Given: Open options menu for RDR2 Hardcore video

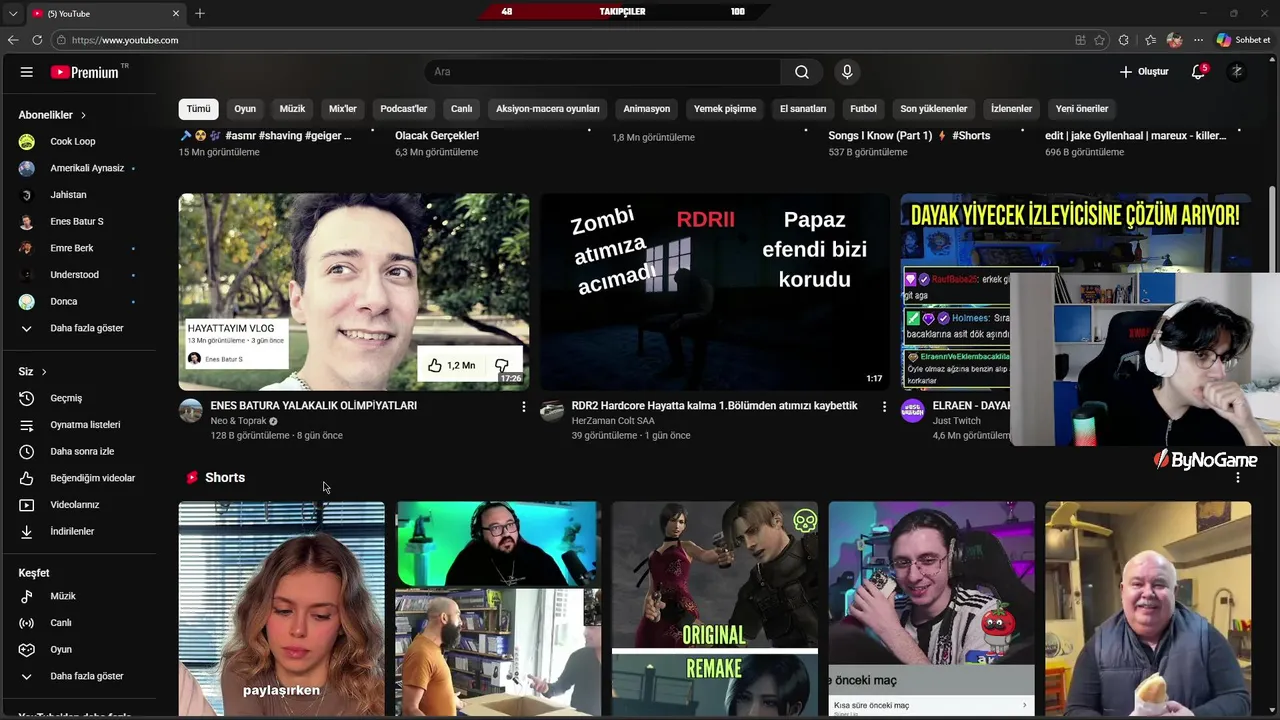Looking at the screenshot, I should pyautogui.click(x=884, y=406).
